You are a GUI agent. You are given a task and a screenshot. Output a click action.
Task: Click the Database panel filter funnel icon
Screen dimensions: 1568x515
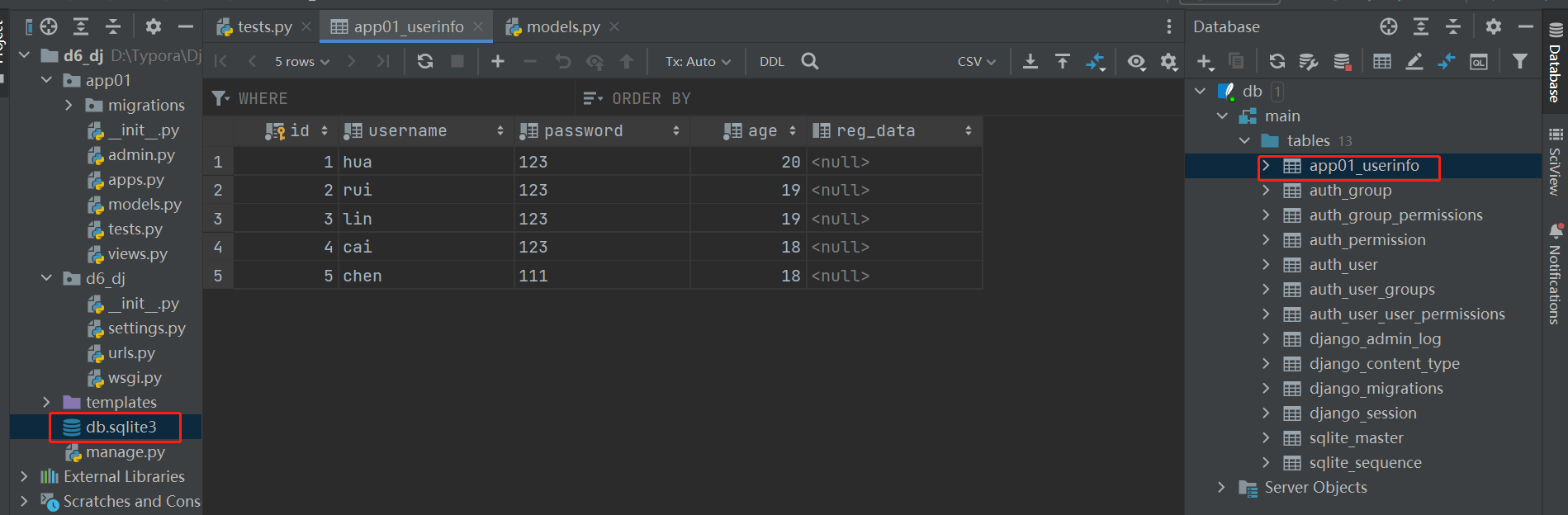[x=1519, y=61]
